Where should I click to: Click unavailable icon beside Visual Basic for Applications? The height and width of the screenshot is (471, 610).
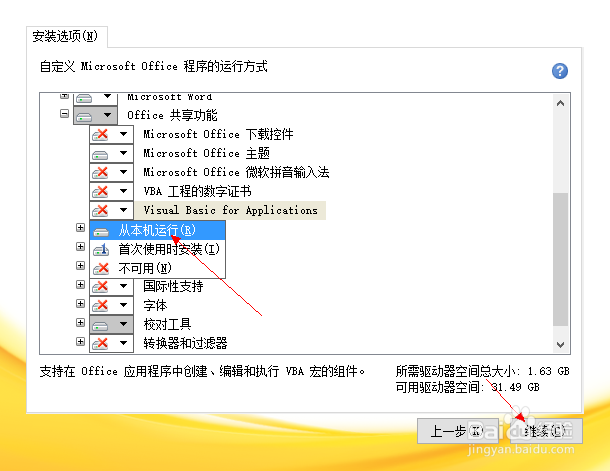point(100,211)
